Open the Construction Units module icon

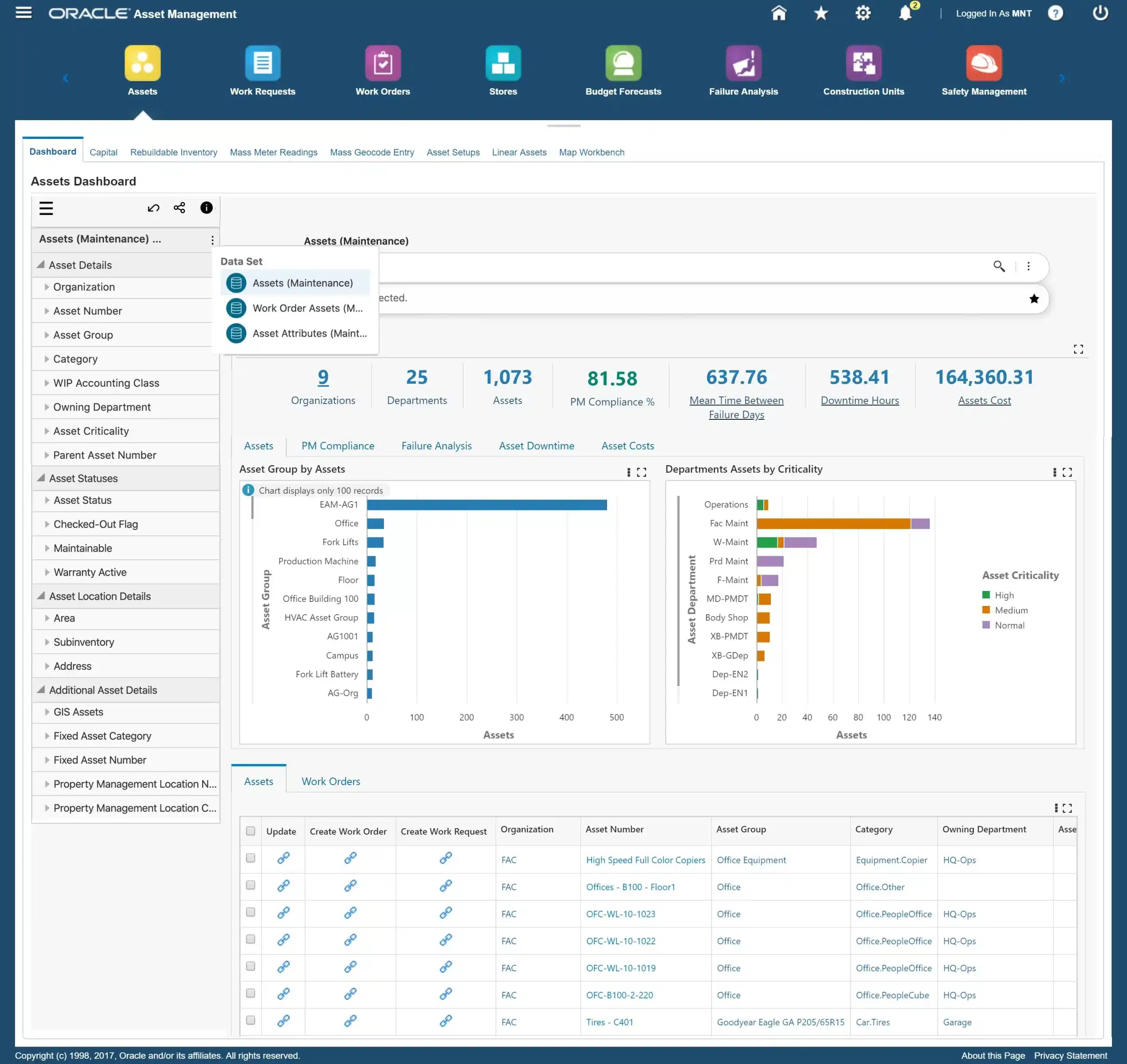point(864,63)
